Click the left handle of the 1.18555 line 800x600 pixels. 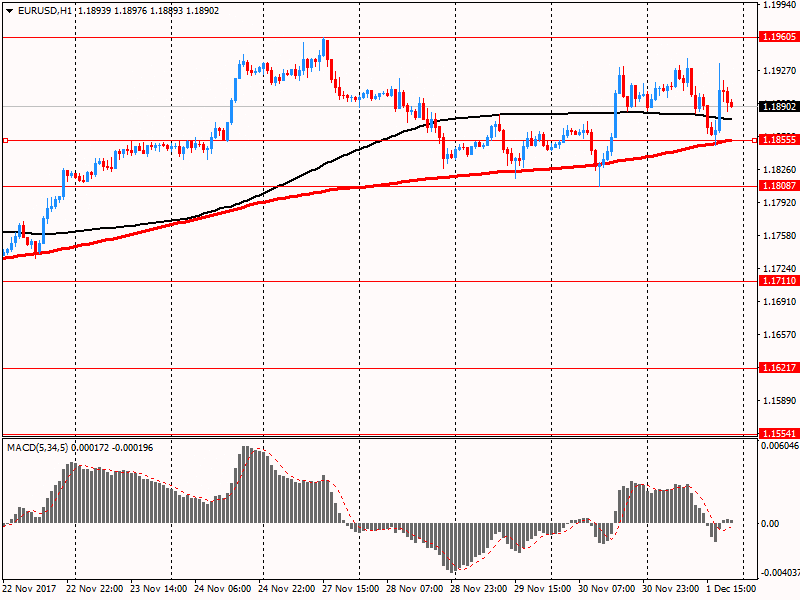pyautogui.click(x=6, y=140)
